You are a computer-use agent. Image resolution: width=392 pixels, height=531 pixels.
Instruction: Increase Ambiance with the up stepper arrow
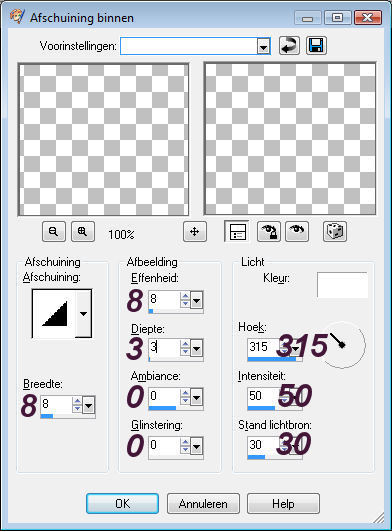click(x=185, y=393)
